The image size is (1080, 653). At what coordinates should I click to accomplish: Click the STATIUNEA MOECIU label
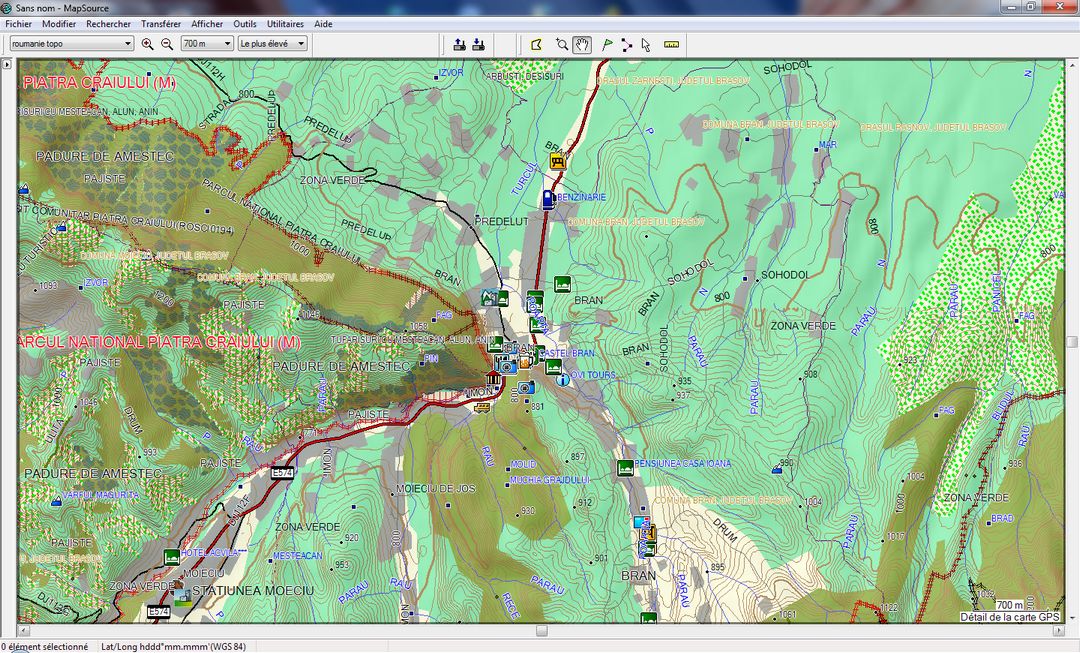[x=253, y=591]
